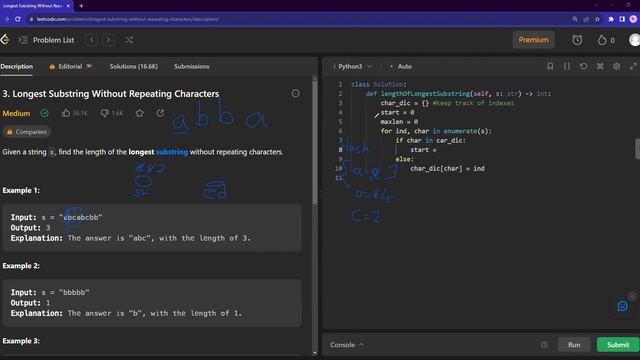
Task: Click the browser zoom magnifier icon
Action: pos(575,19)
